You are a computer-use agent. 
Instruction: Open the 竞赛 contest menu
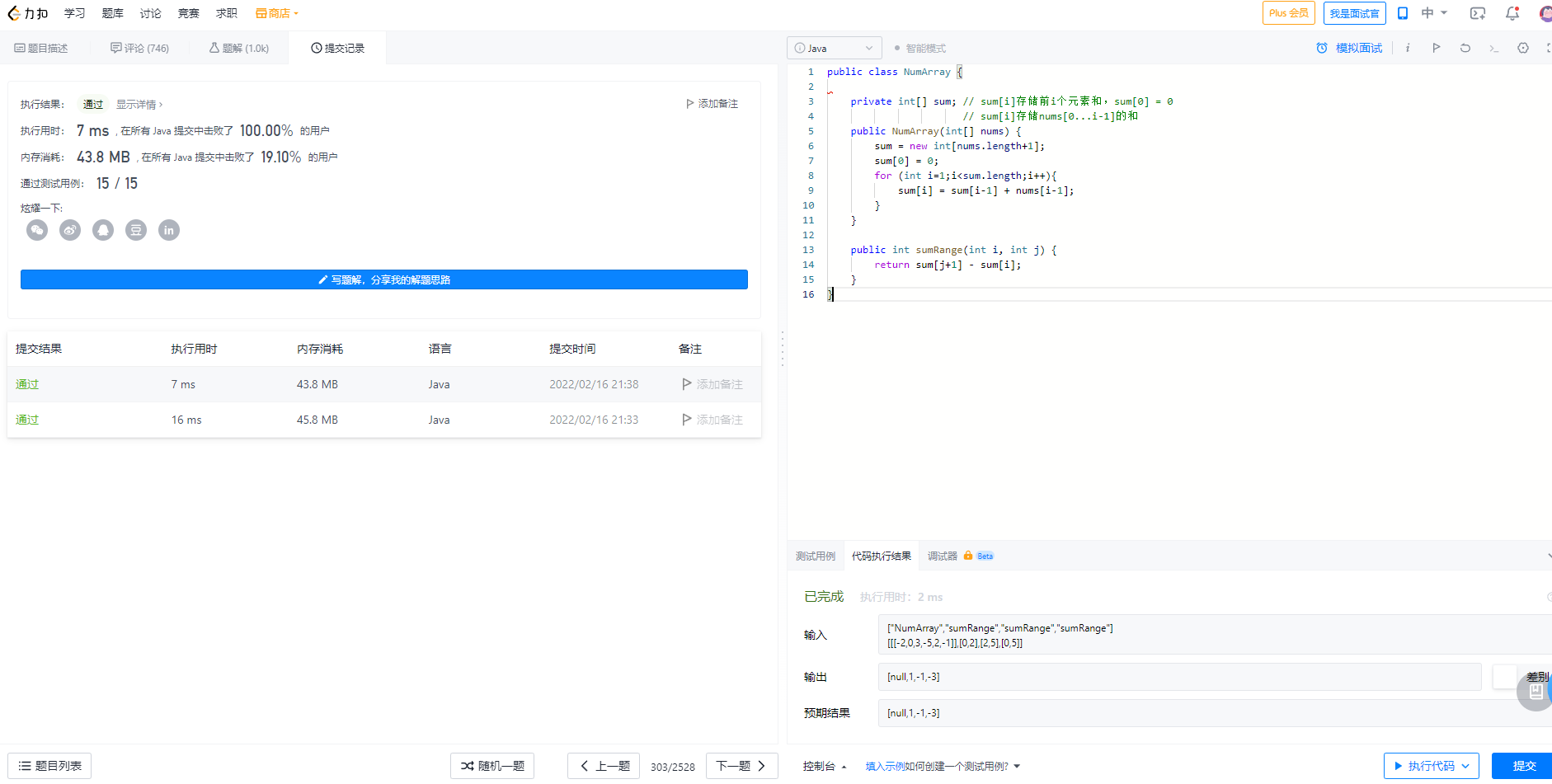[188, 13]
